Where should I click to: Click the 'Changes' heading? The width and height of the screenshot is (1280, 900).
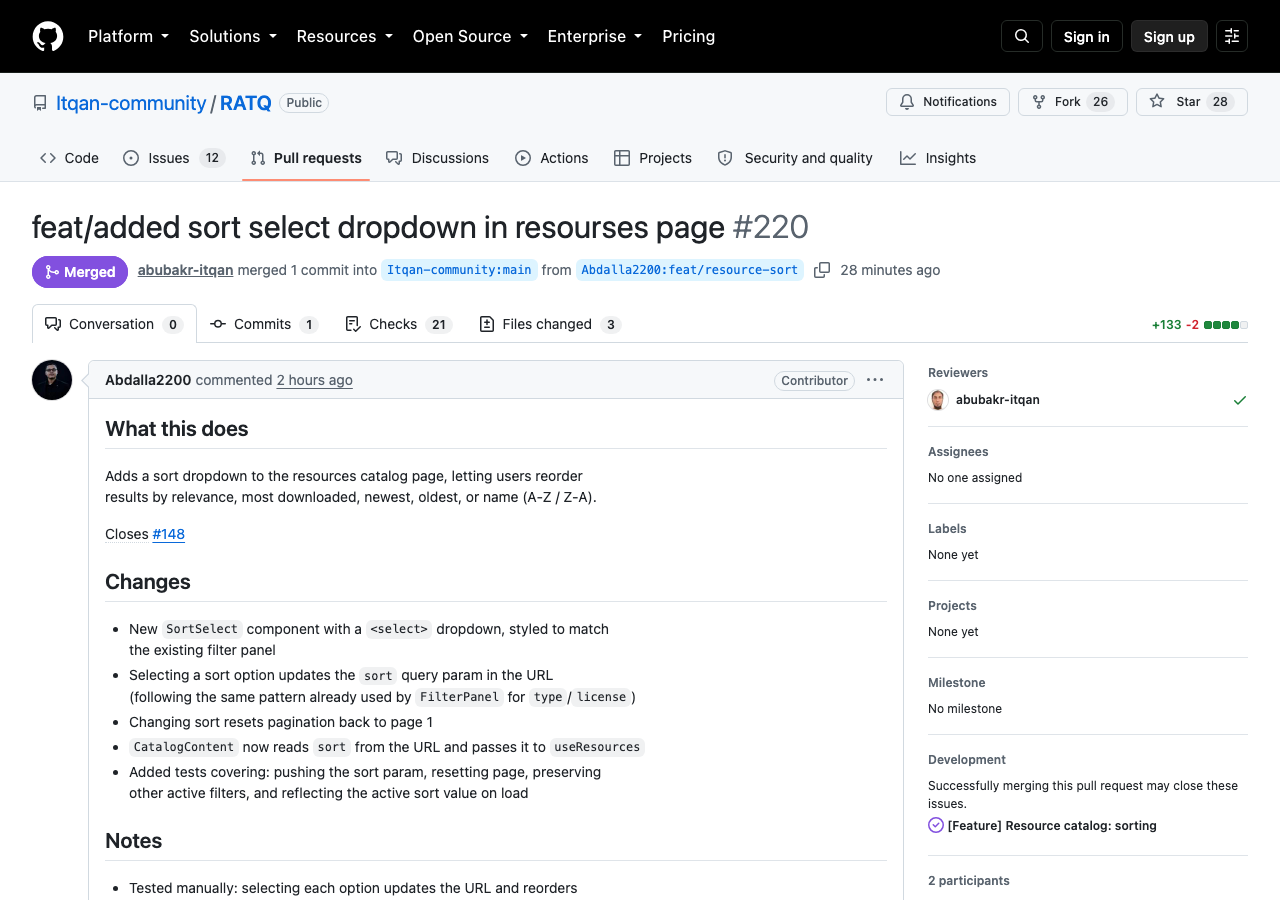click(x=148, y=582)
